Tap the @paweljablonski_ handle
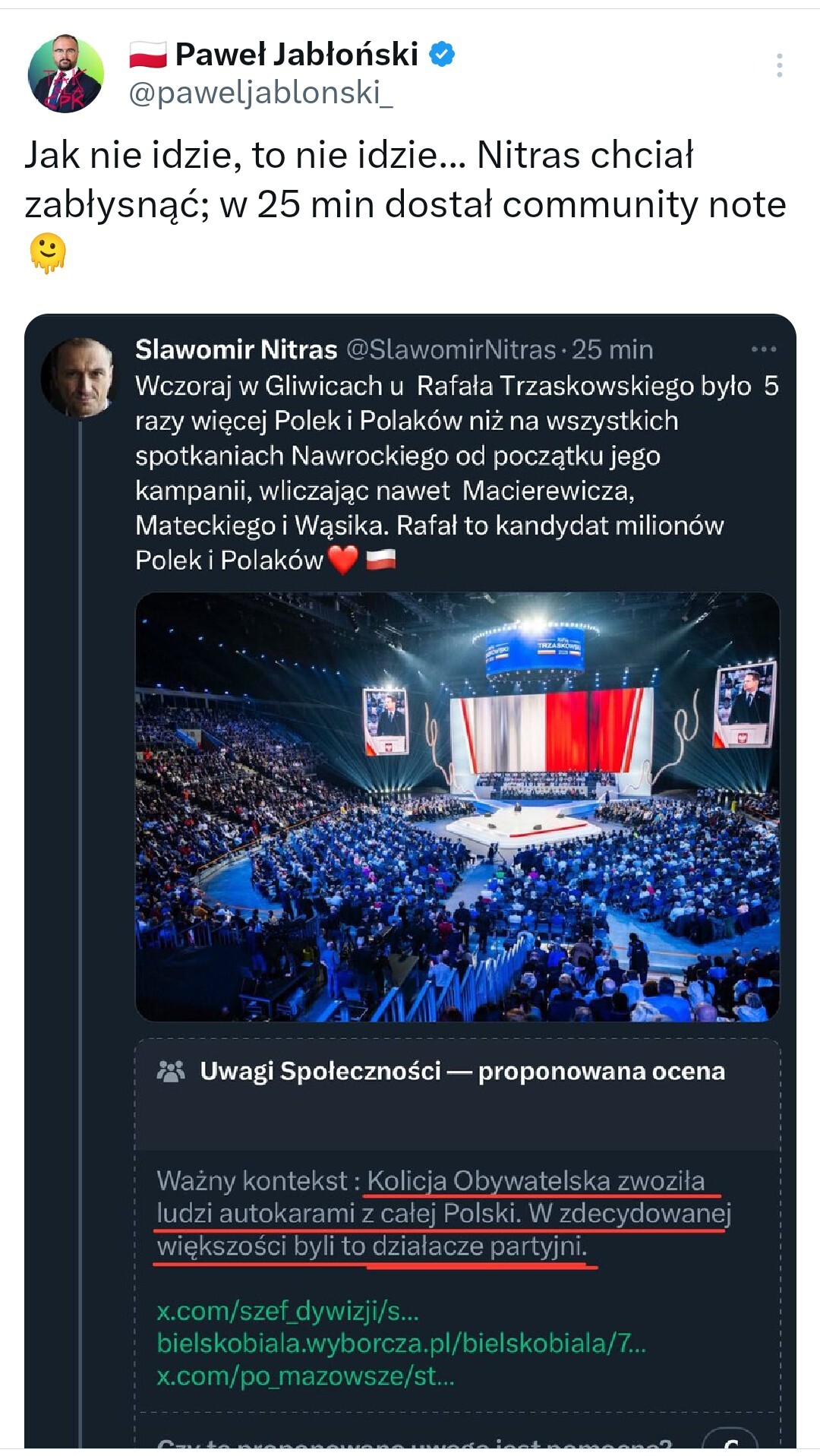Screen dimensions: 820x1456 [x=260, y=93]
